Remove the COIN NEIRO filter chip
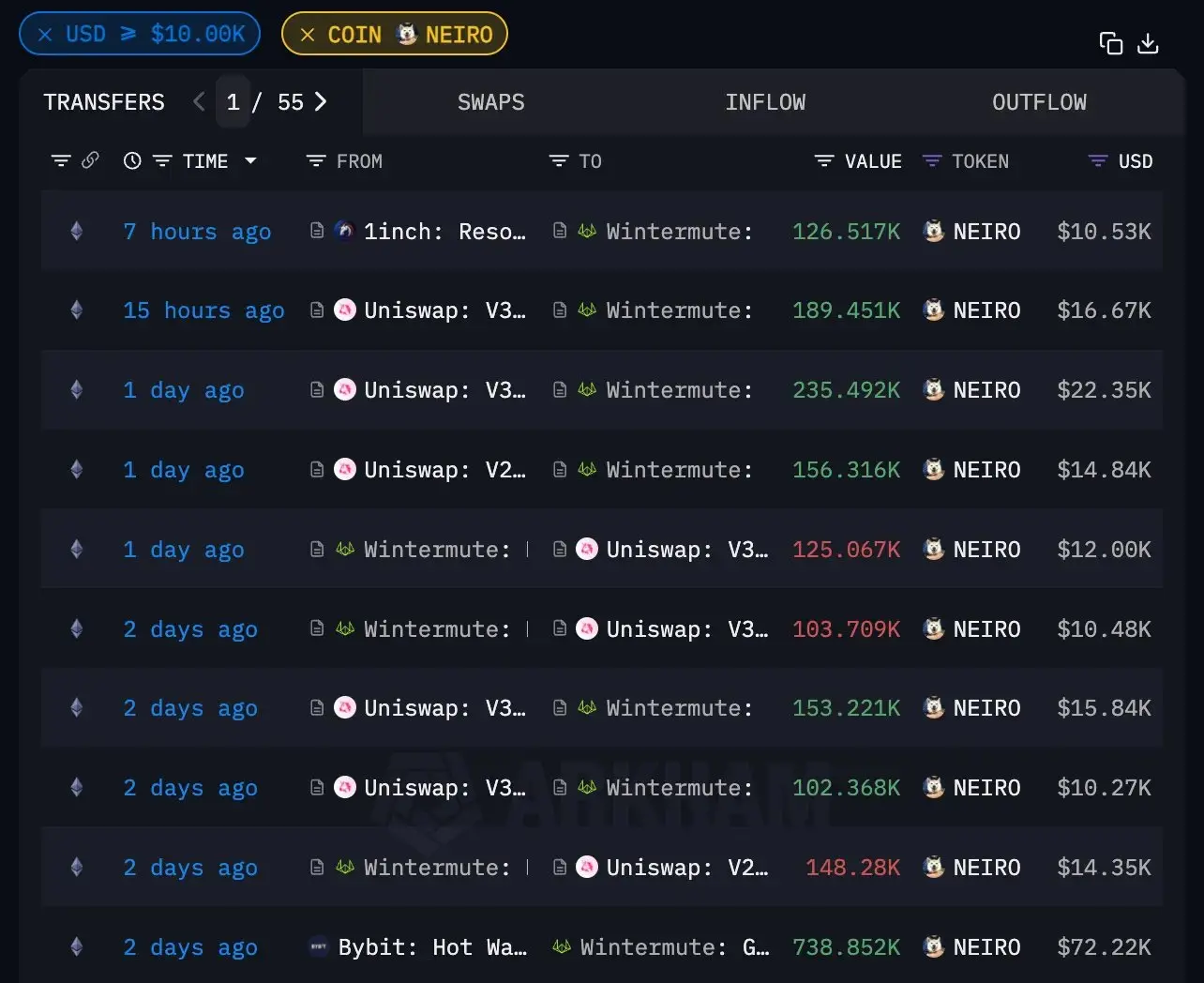Viewport: 1204px width, 983px height. [x=308, y=35]
